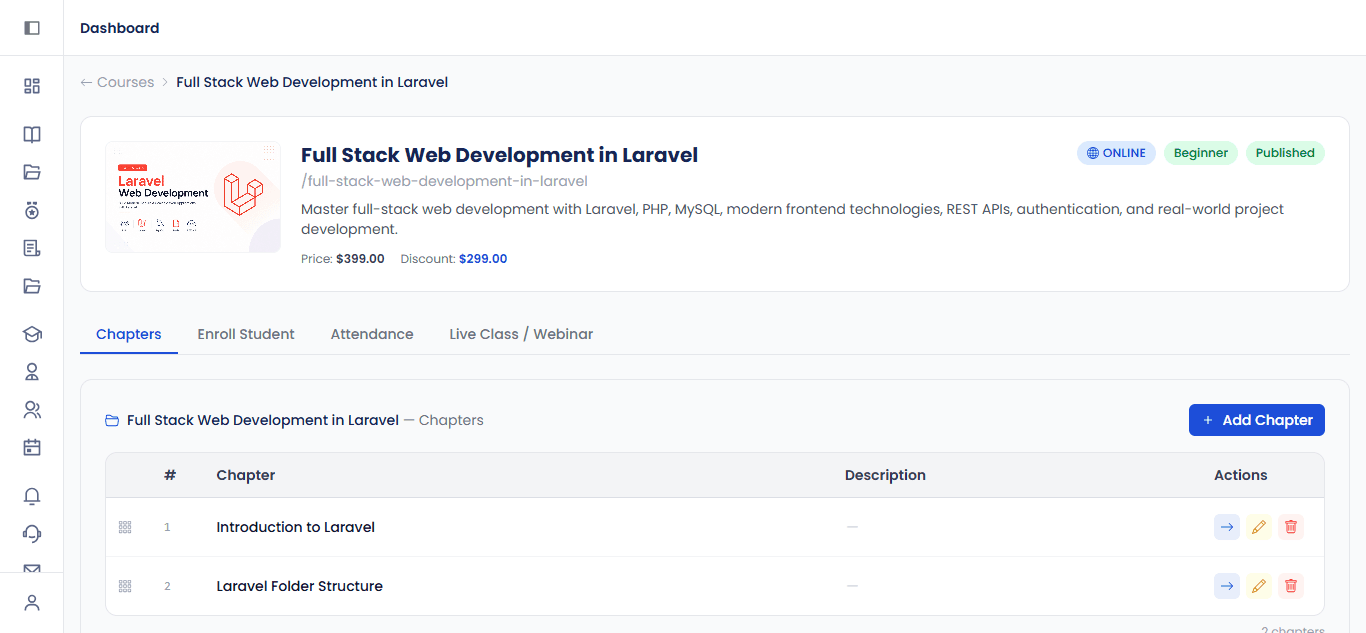Open the dashboard grid icon in sidebar
1366x633 pixels.
(x=32, y=86)
